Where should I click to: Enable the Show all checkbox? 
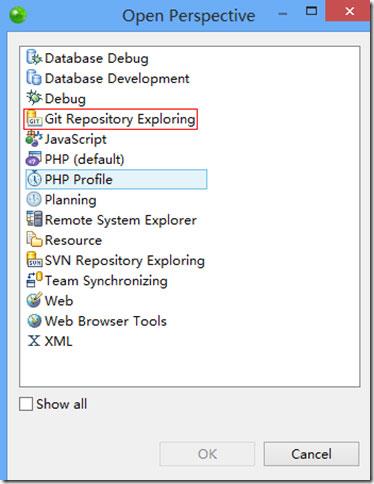(x=26, y=404)
